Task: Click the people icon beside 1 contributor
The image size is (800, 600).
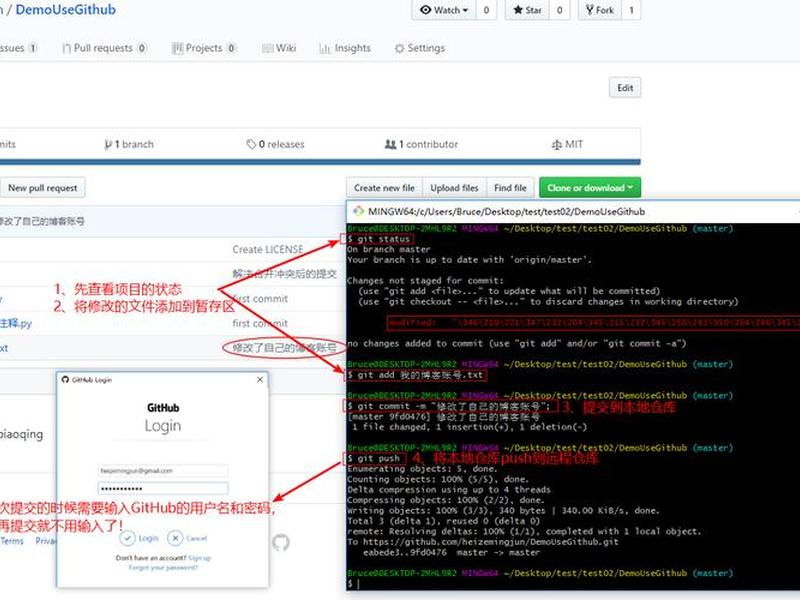Action: coord(390,145)
